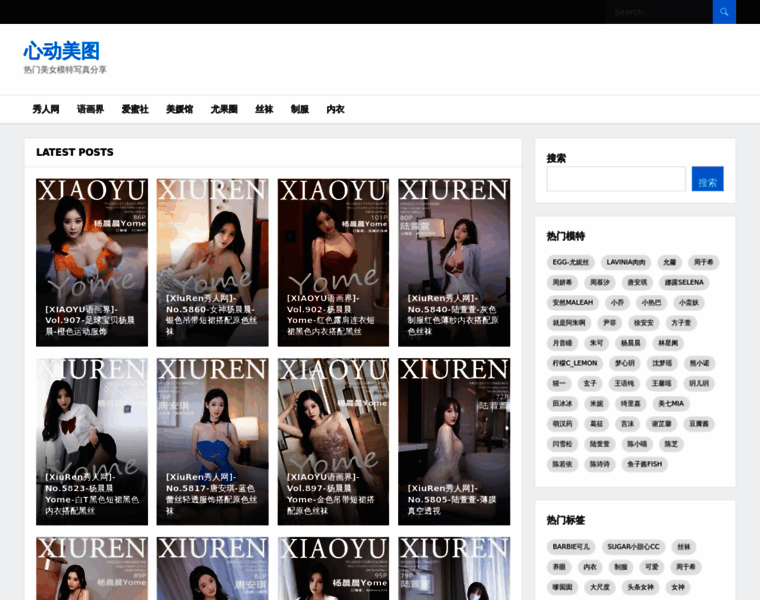Click the blue magnifier search icon in top bar
This screenshot has width=760, height=600.
(x=724, y=12)
